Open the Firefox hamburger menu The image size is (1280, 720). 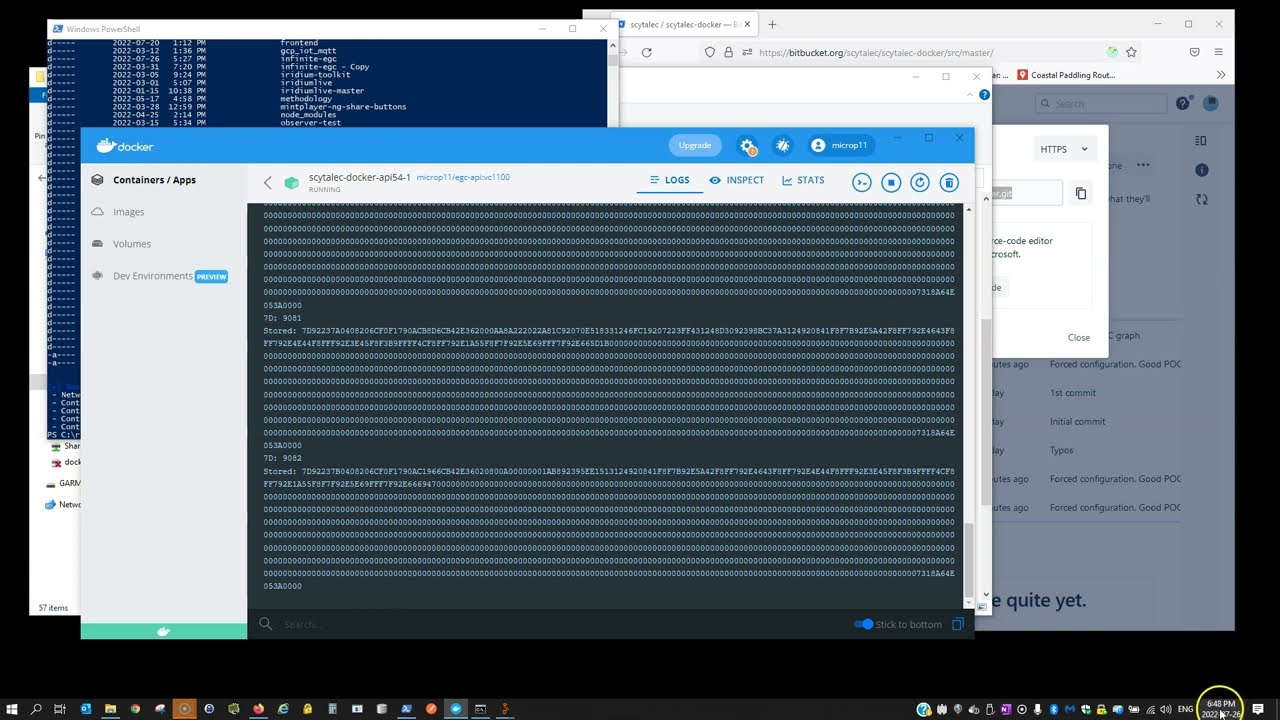click(1220, 52)
